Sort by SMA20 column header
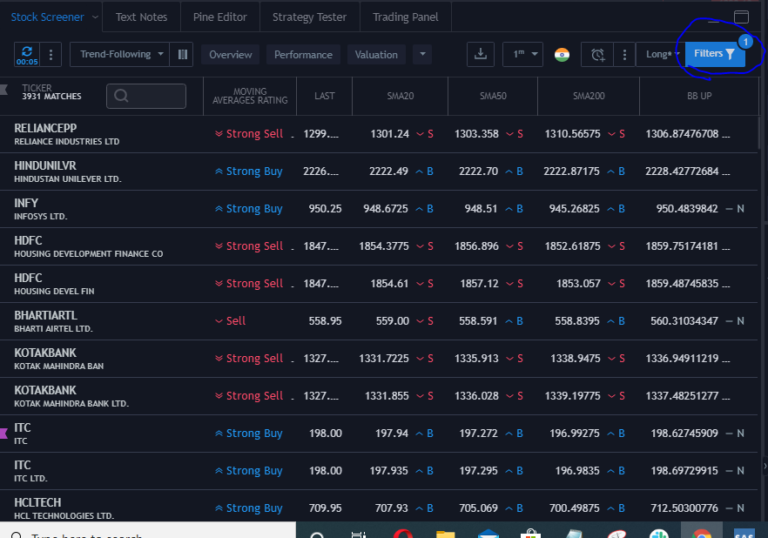 coord(400,96)
